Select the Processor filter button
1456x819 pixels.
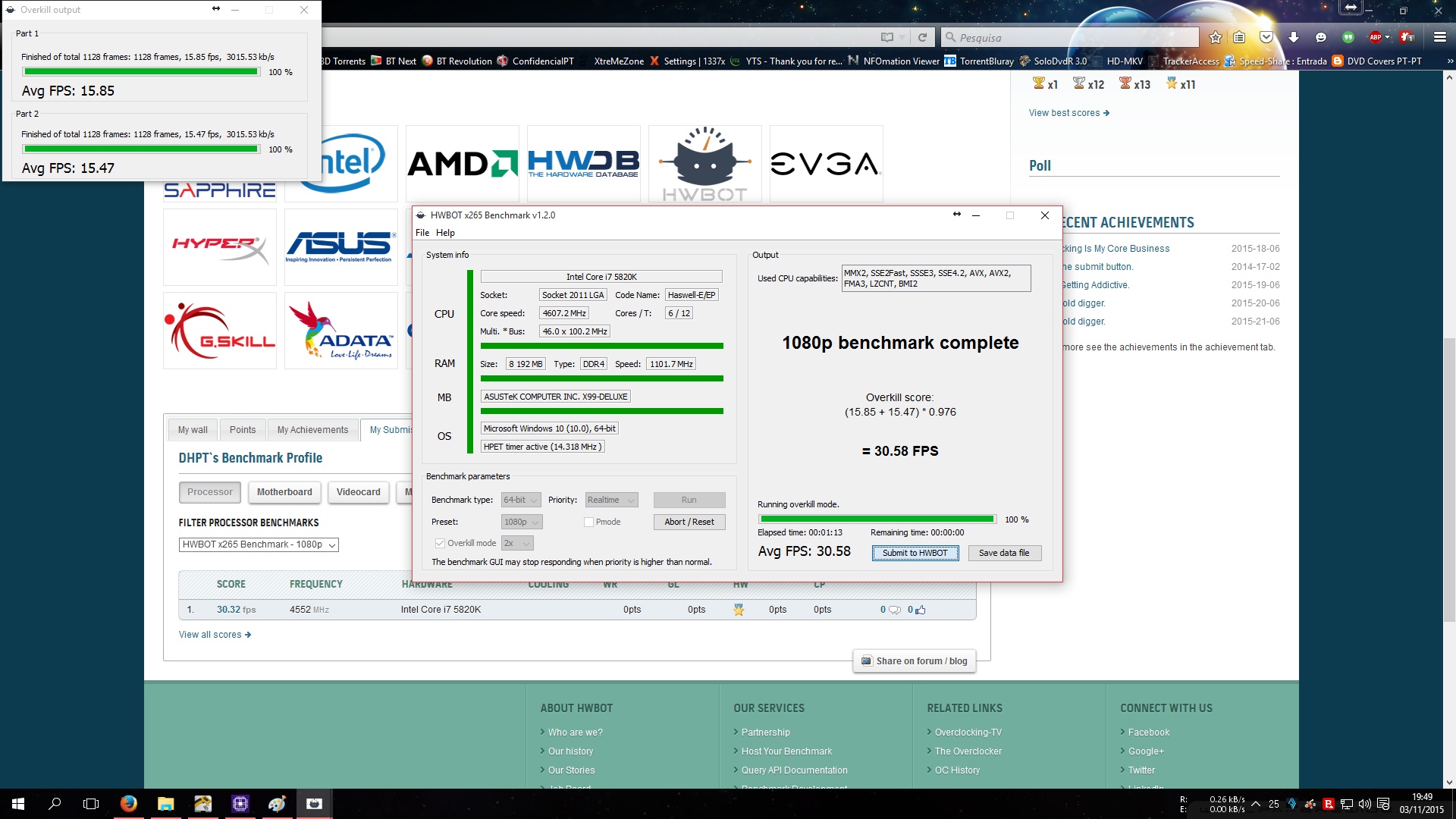pyautogui.click(x=210, y=492)
